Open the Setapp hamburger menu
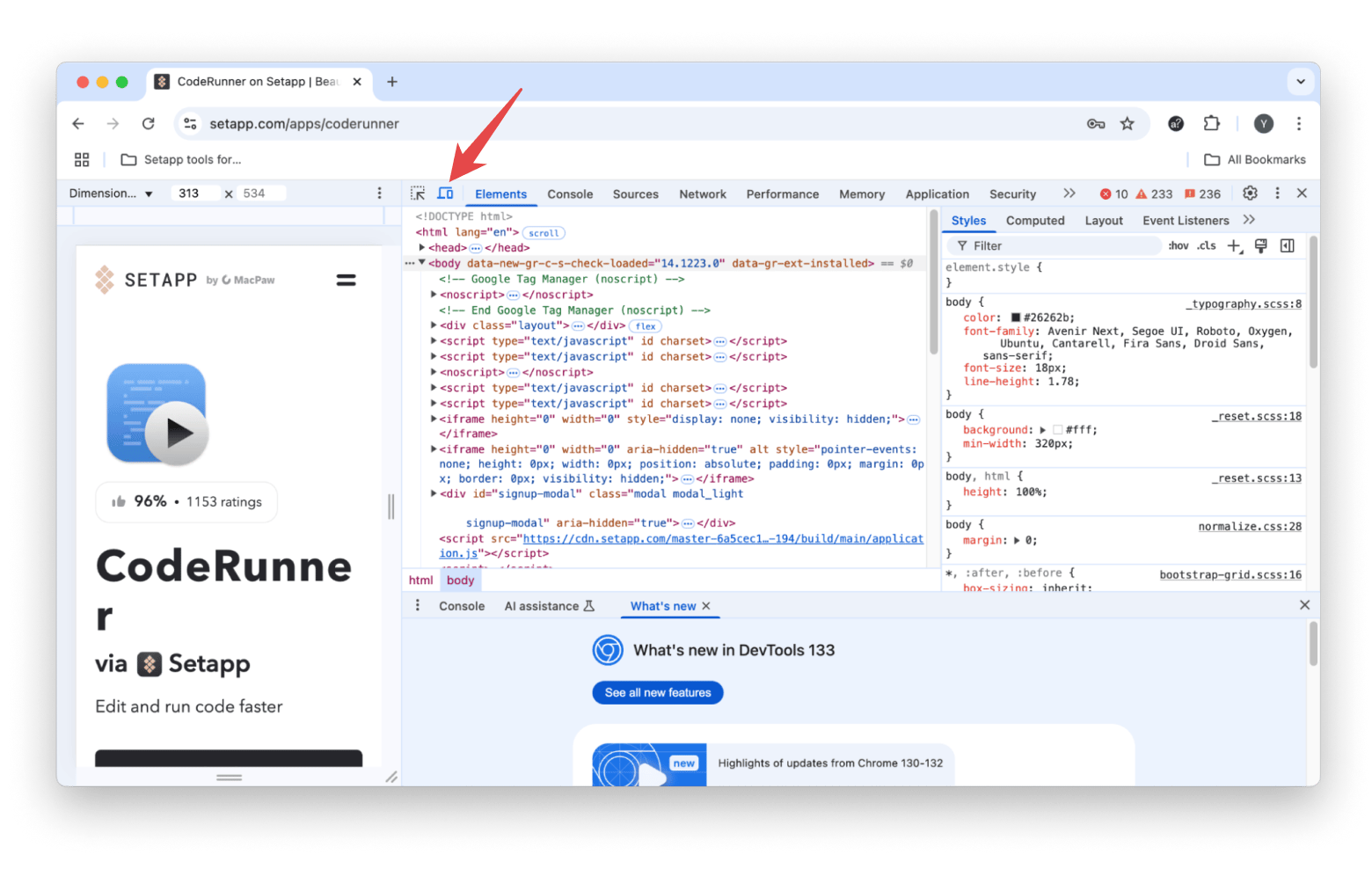Screen dimensions: 1372x869 tap(347, 281)
